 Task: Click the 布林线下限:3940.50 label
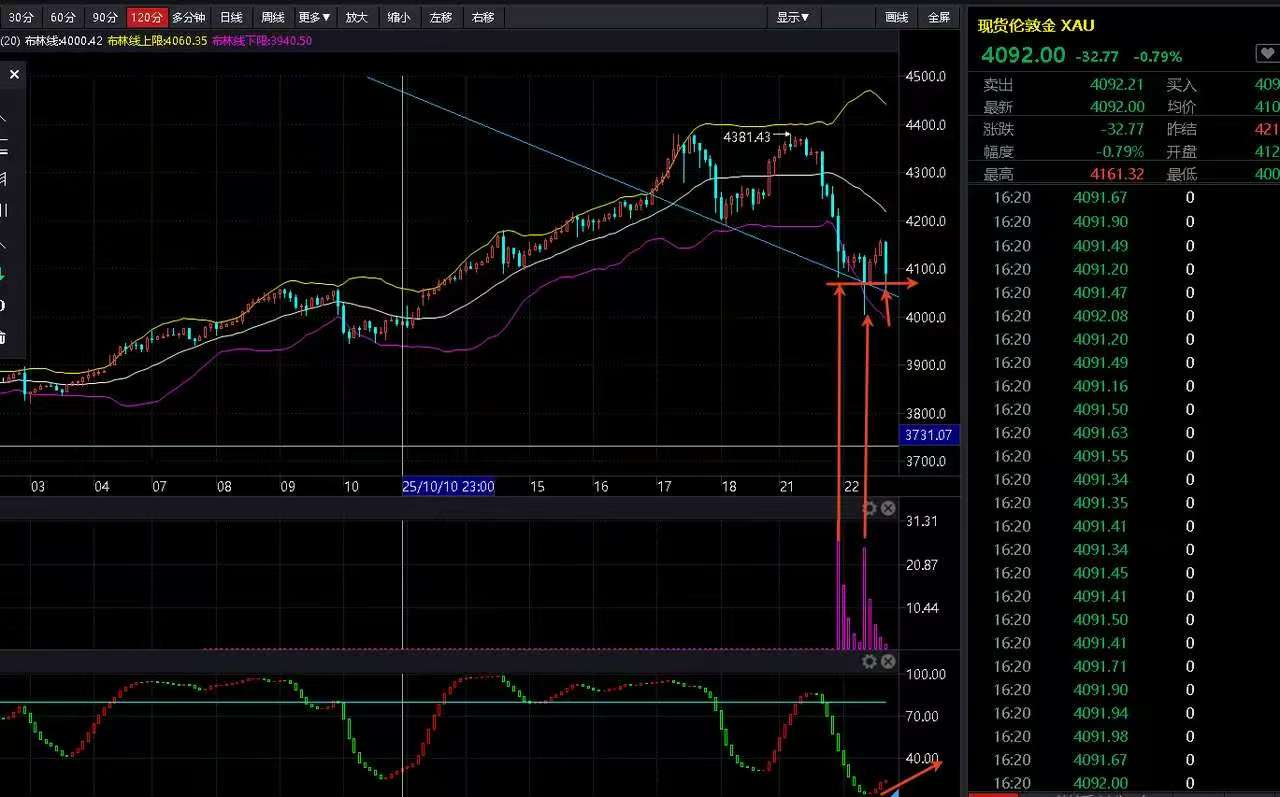[263, 41]
